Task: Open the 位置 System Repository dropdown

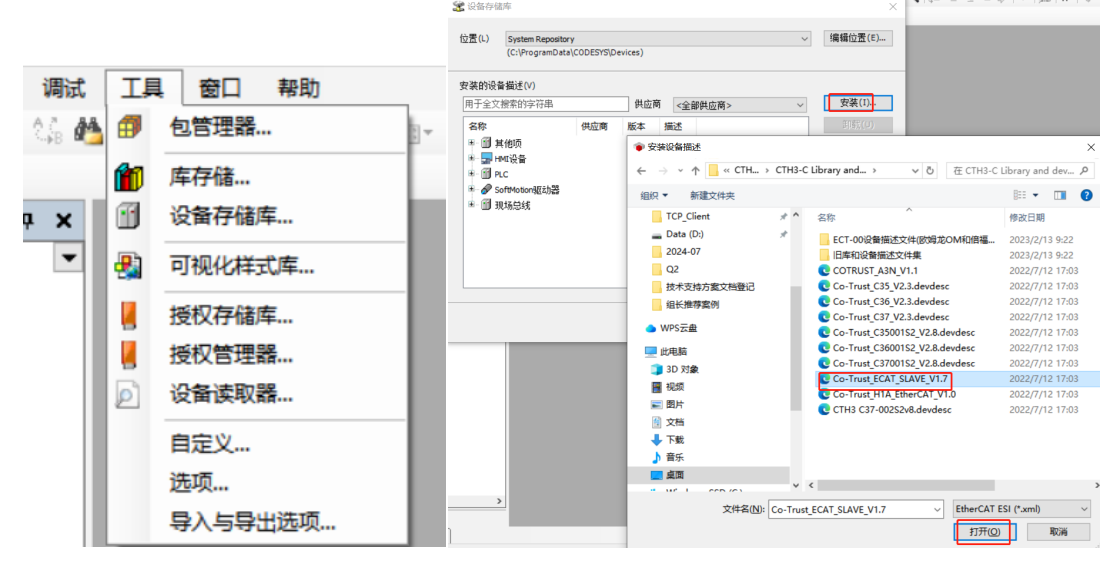Action: click(658, 38)
